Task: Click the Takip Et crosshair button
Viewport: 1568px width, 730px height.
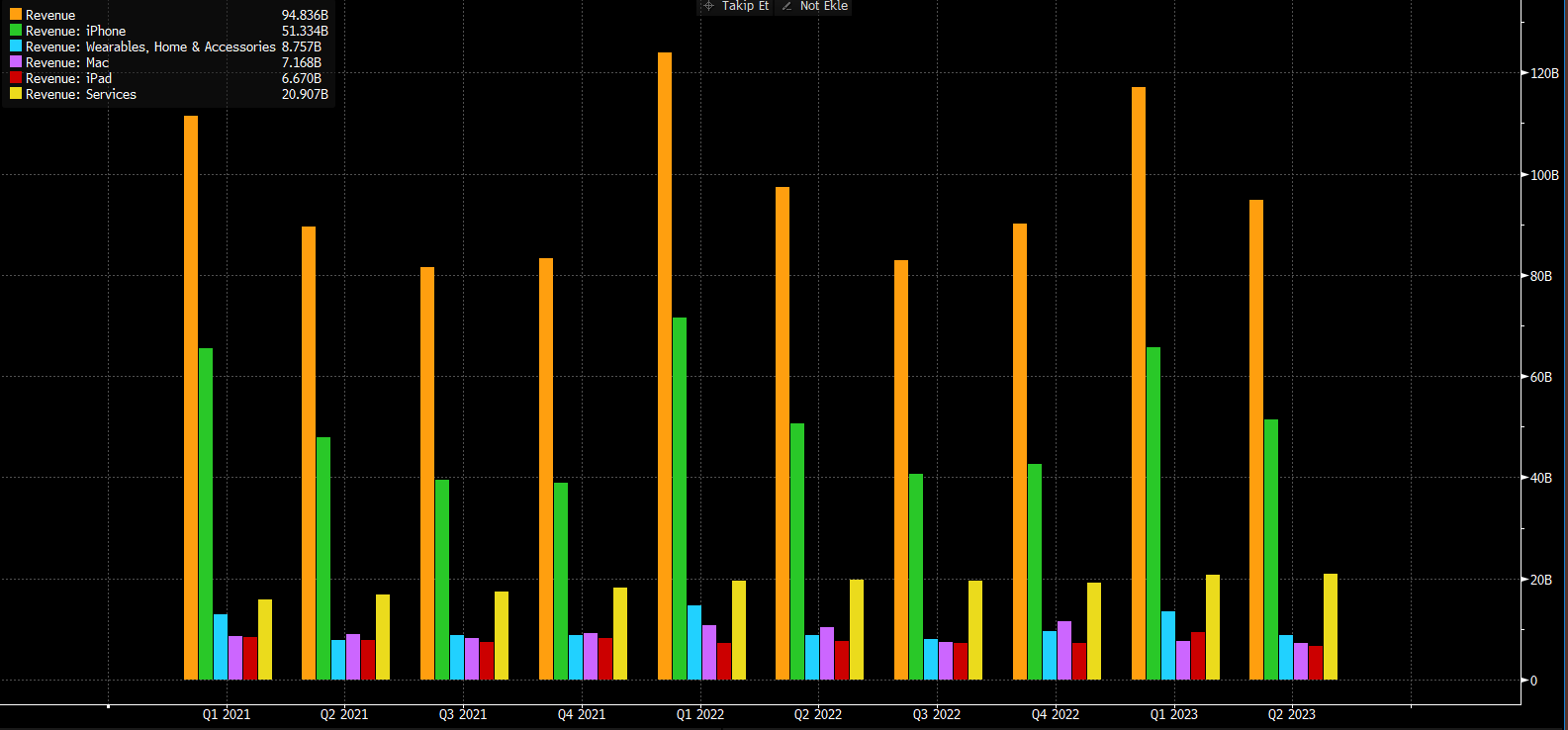Action: click(735, 6)
